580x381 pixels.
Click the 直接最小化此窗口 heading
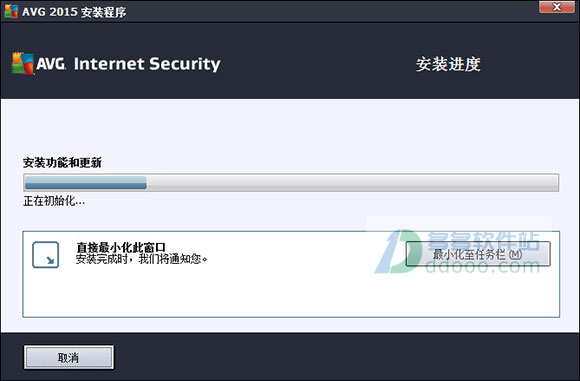click(x=121, y=247)
